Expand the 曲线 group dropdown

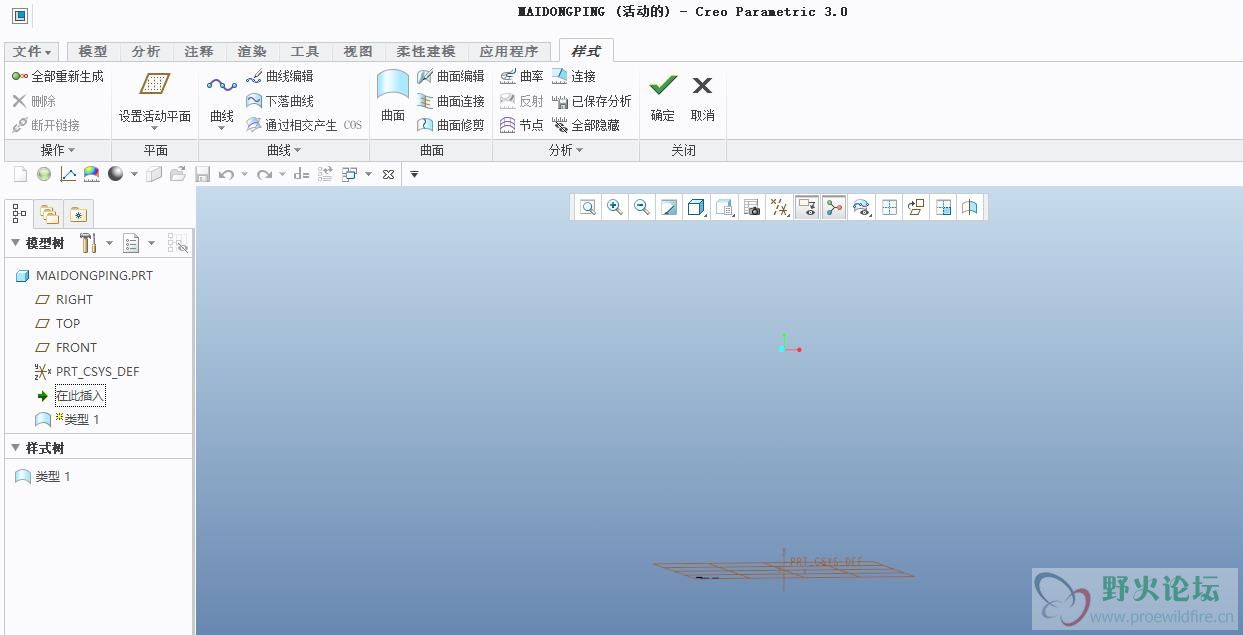click(x=284, y=150)
